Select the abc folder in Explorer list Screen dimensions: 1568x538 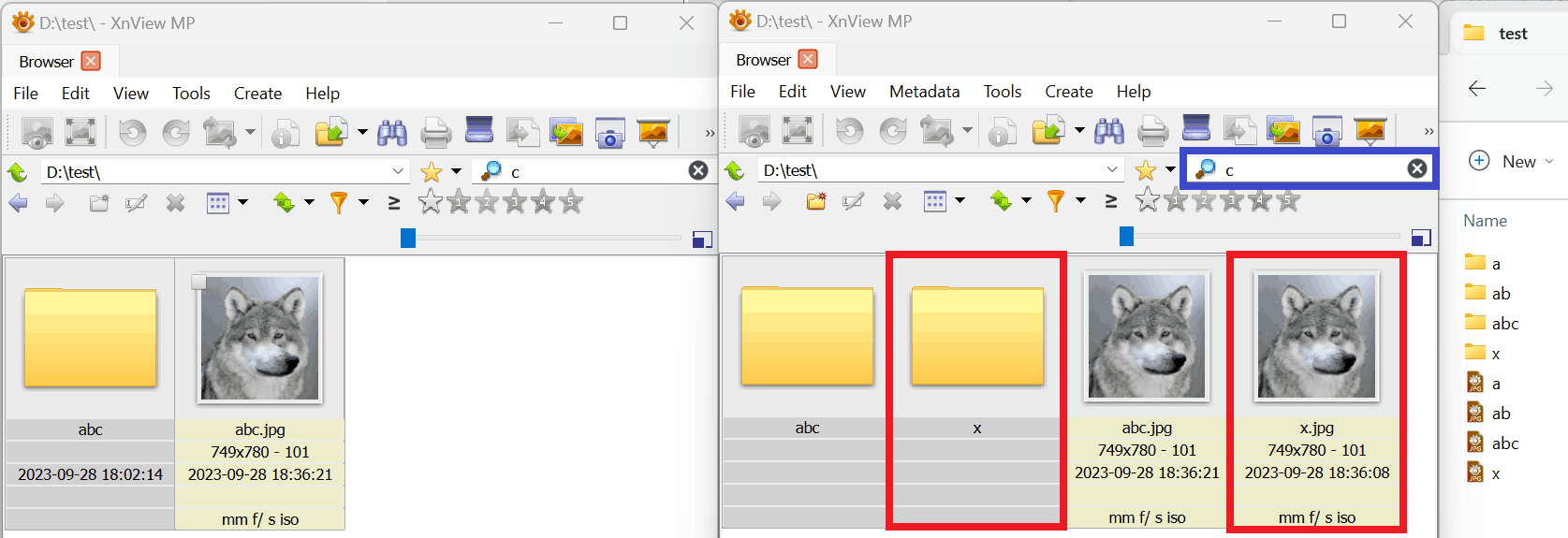point(1492,323)
